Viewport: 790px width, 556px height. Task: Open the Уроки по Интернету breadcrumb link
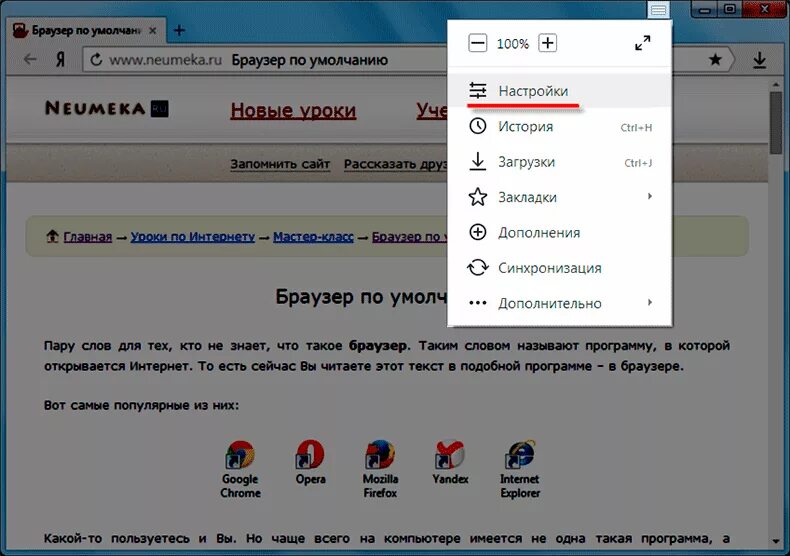point(193,237)
